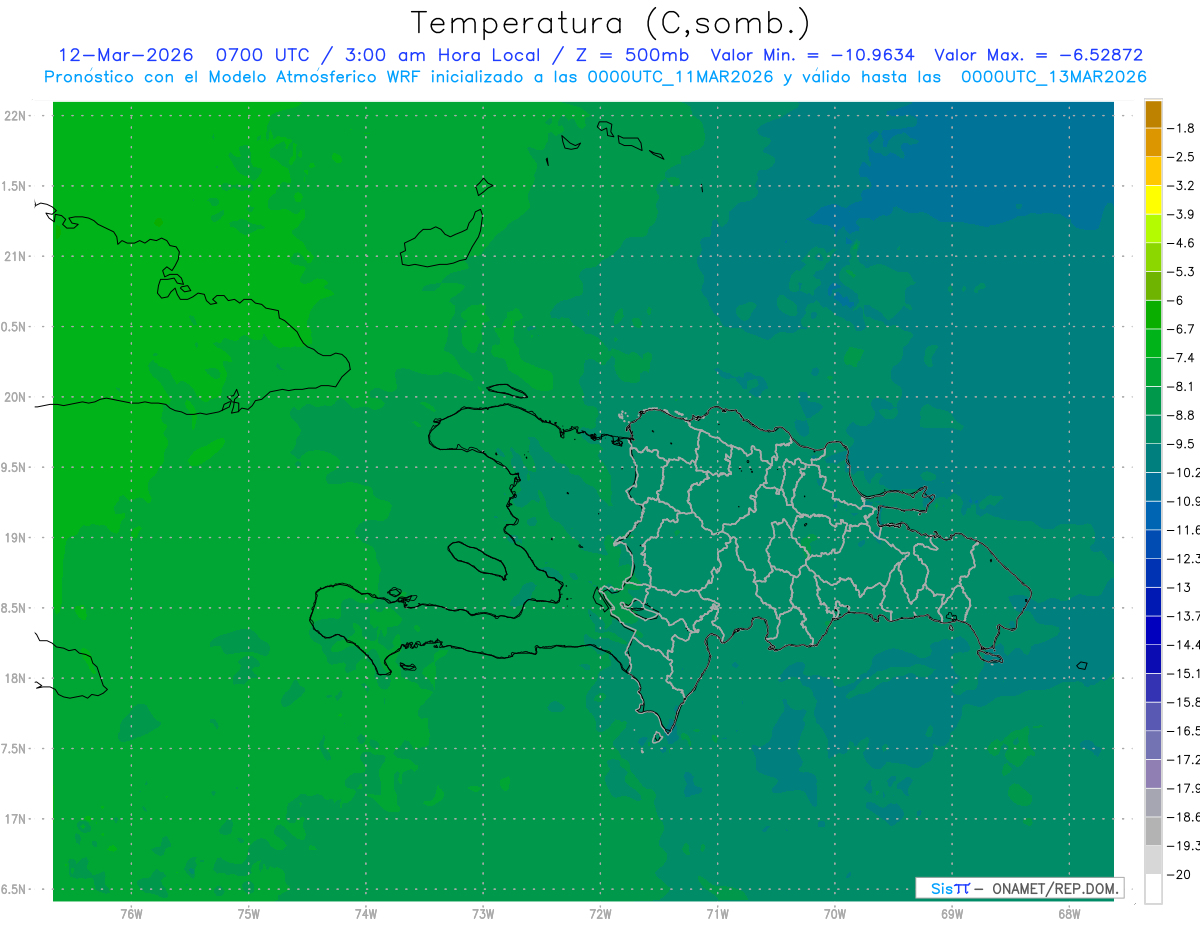This screenshot has height=927, width=1200.
Task: Click the dark blue swatch between -13.7 and -14.4
Action: (x=1153, y=630)
